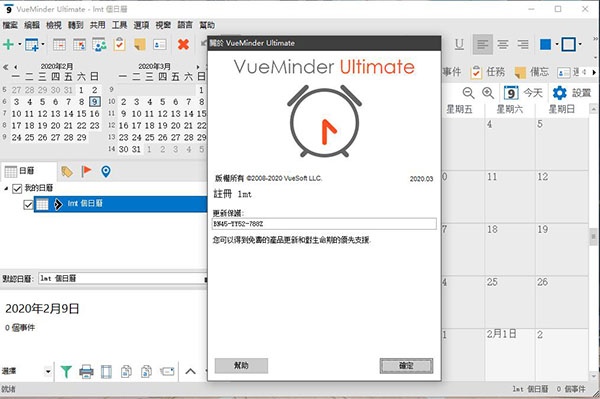Go to next month in mini calendar
This screenshot has height=399, width=600.
[x=198, y=67]
